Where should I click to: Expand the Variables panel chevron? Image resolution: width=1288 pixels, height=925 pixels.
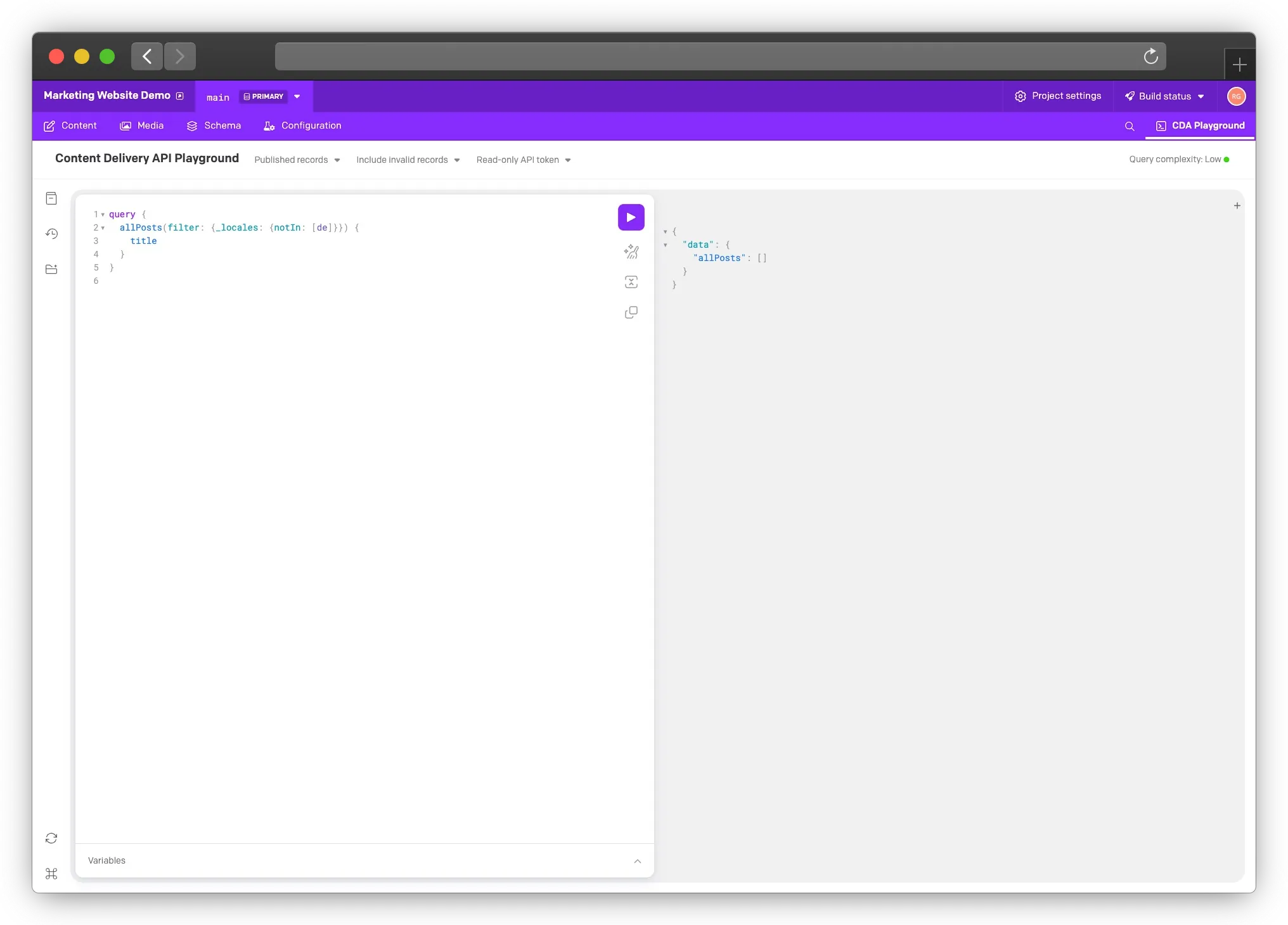pos(637,861)
